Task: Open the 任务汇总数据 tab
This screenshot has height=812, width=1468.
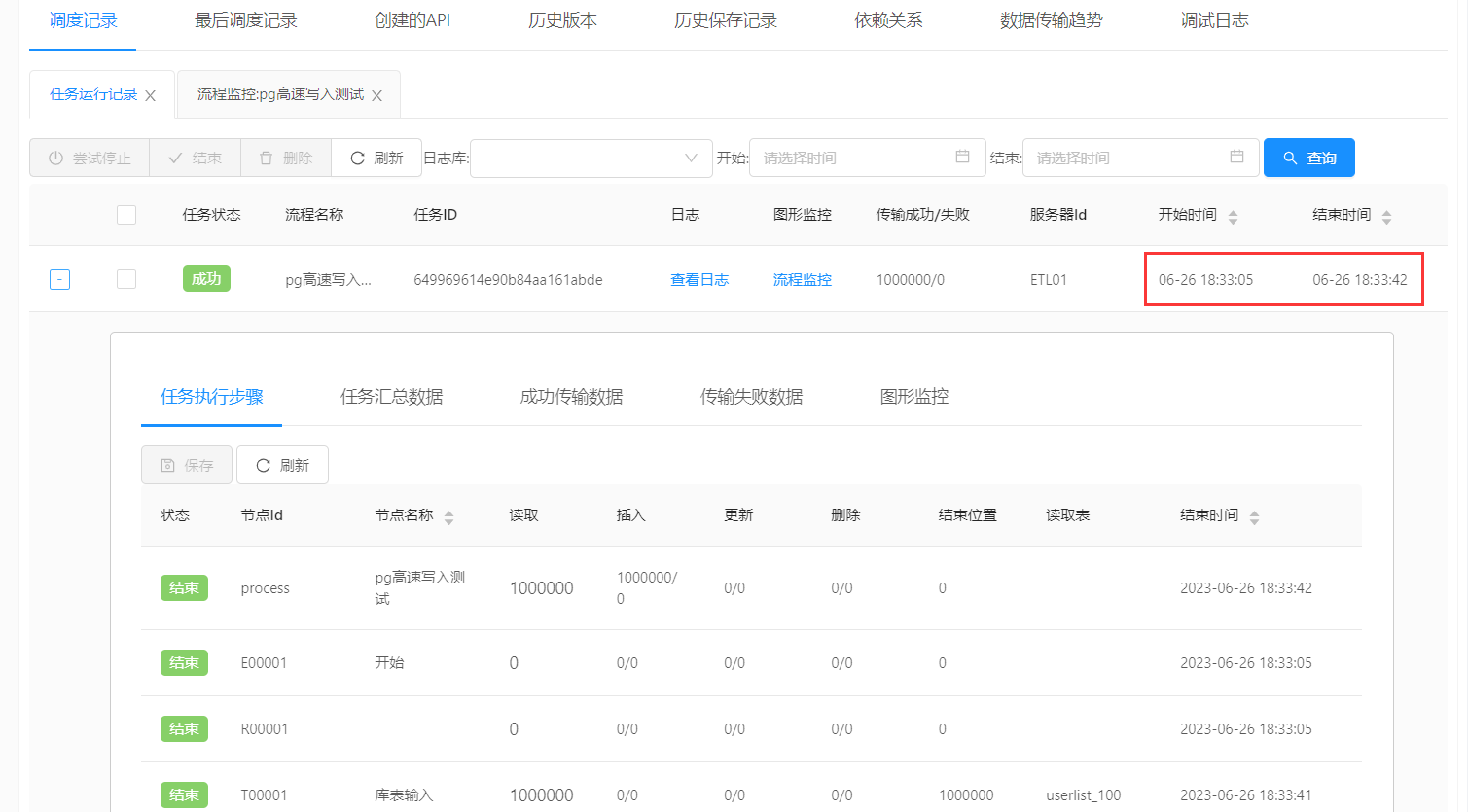Action: 391,396
